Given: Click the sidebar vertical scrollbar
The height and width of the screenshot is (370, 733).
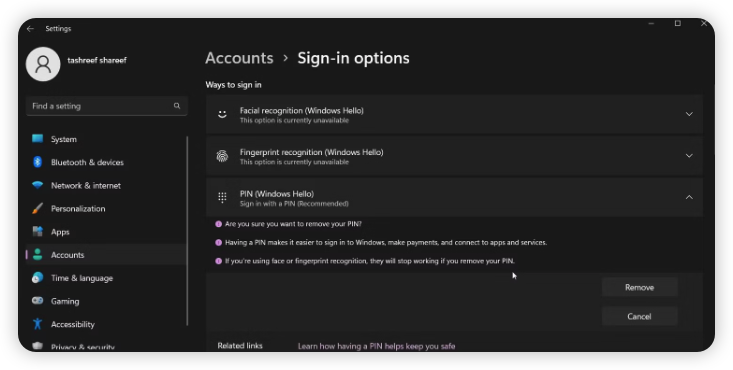Looking at the screenshot, I should tap(187, 231).
